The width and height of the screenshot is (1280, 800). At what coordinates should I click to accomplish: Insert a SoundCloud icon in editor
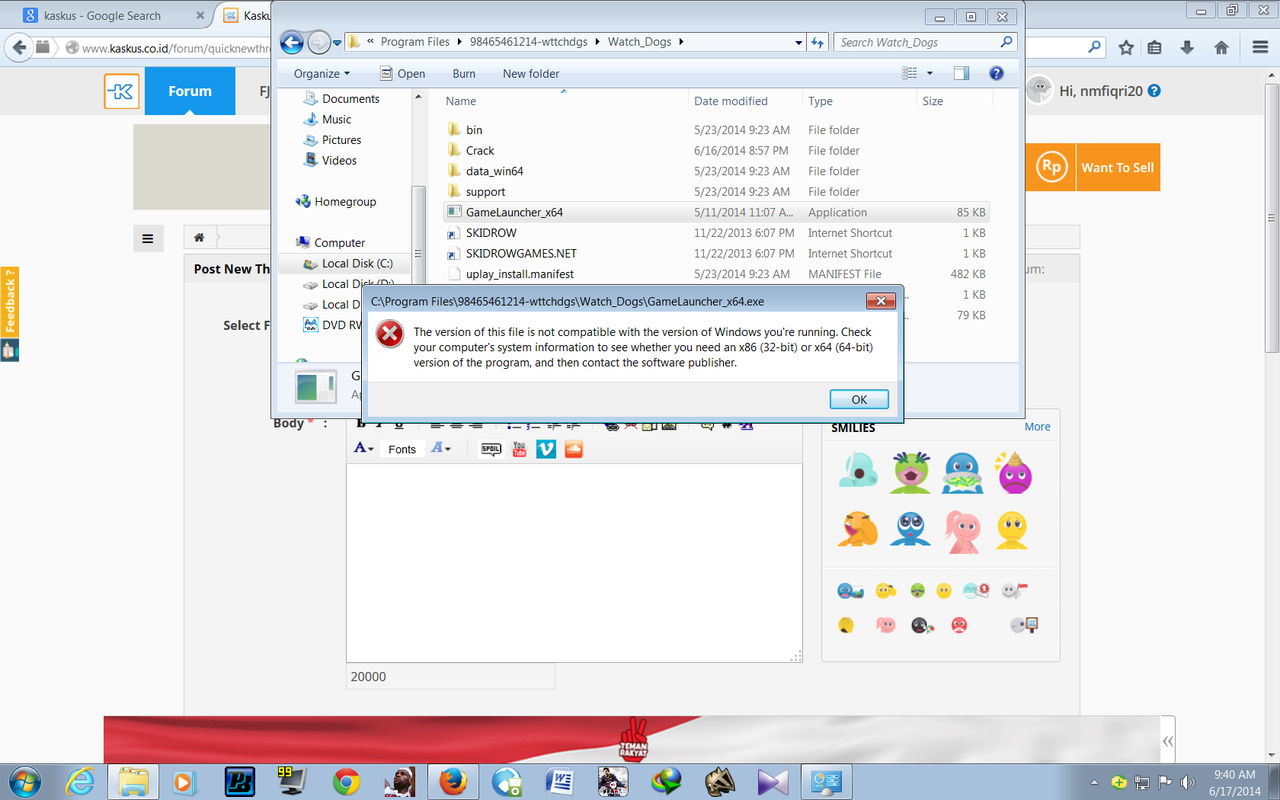[573, 449]
